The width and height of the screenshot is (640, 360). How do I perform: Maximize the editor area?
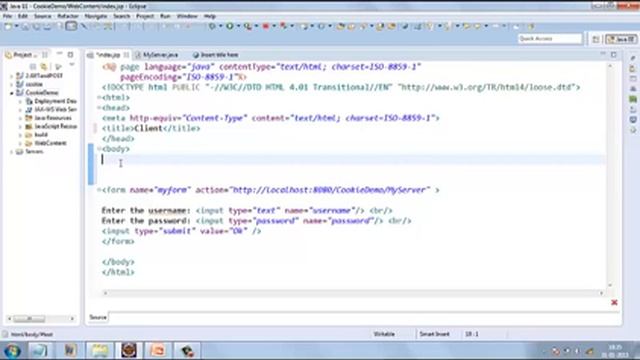tap(614, 54)
